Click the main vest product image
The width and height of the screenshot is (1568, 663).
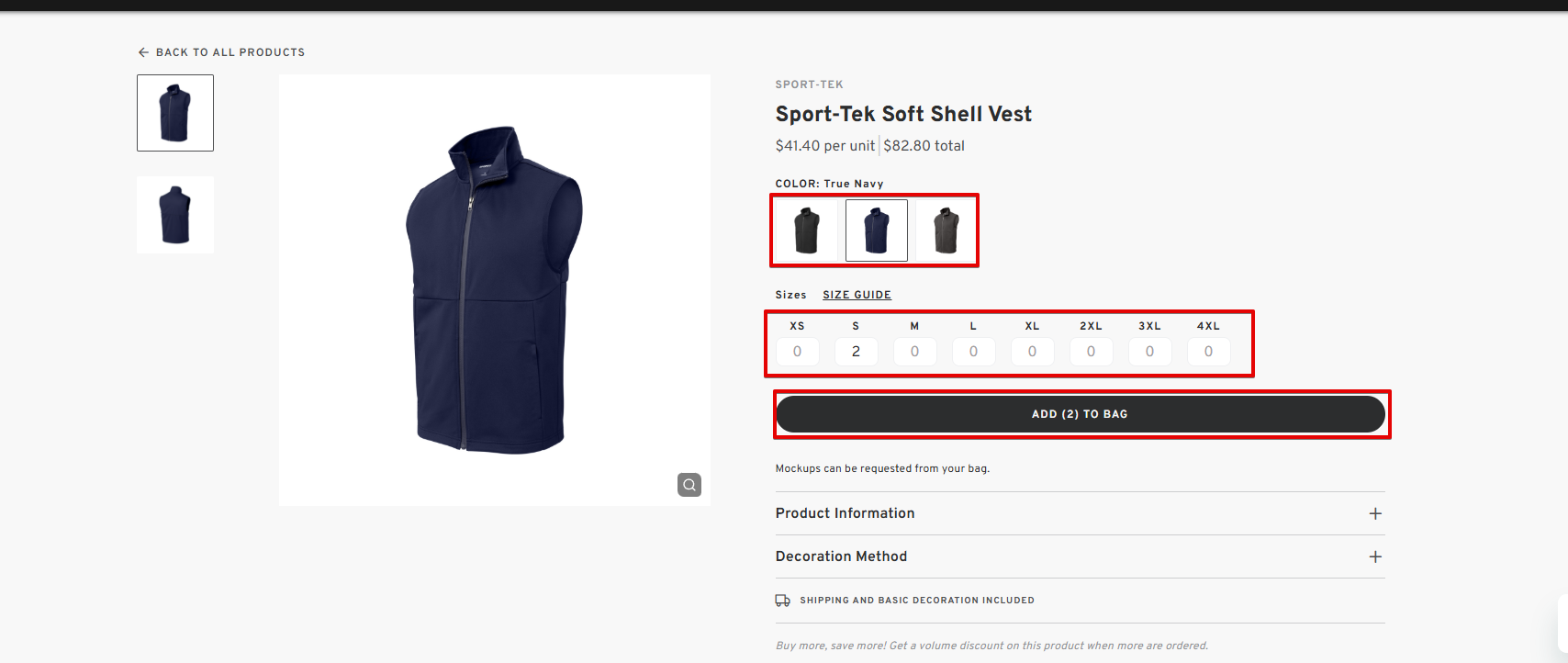pyautogui.click(x=495, y=290)
